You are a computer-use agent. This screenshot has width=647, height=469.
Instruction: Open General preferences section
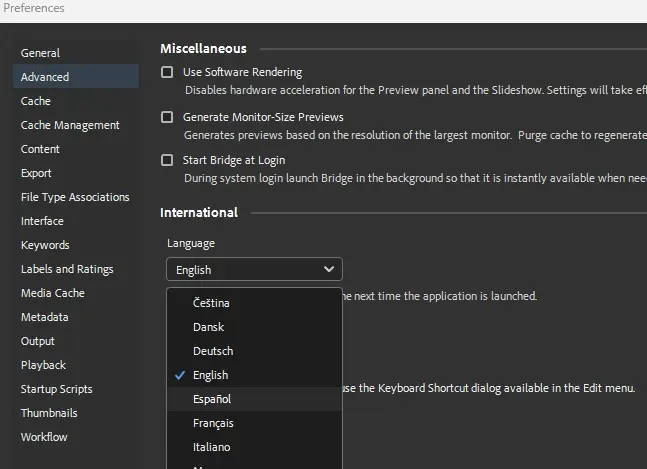(x=76, y=53)
